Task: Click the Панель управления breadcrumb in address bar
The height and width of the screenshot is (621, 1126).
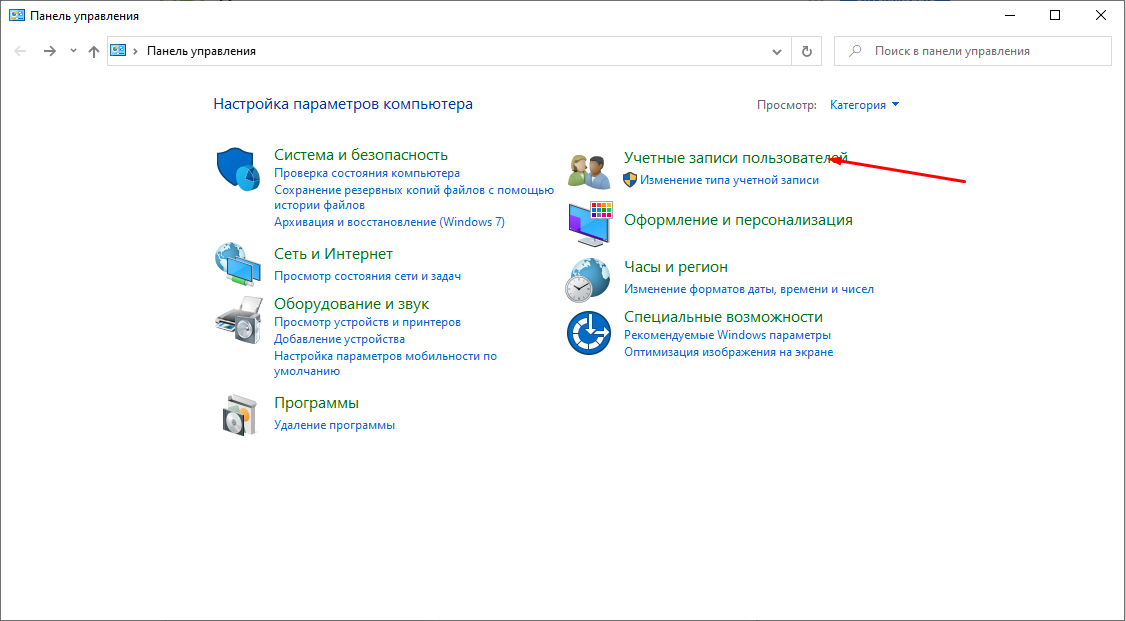Action: pos(201,51)
